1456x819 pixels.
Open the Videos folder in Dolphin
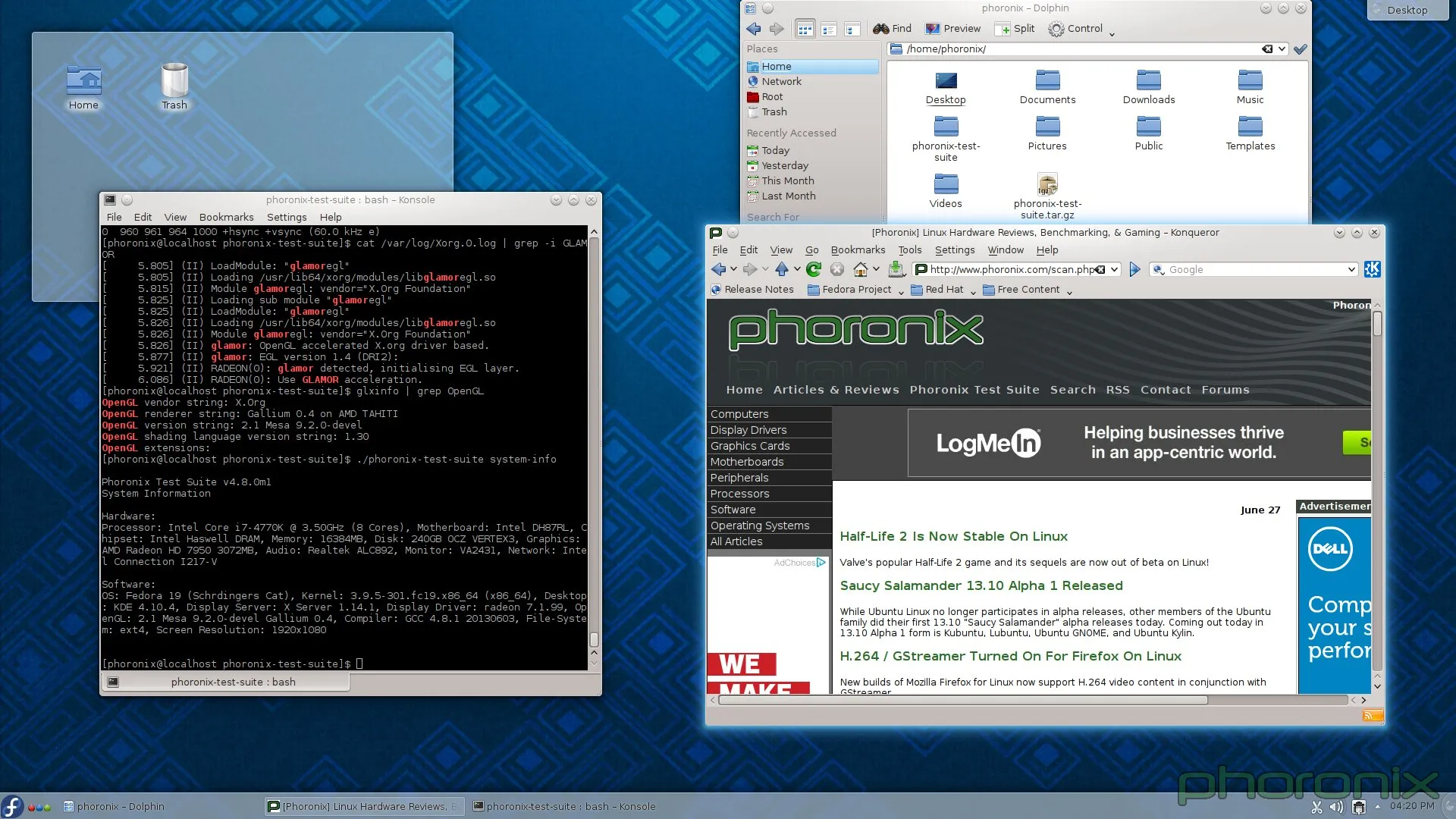(x=946, y=191)
